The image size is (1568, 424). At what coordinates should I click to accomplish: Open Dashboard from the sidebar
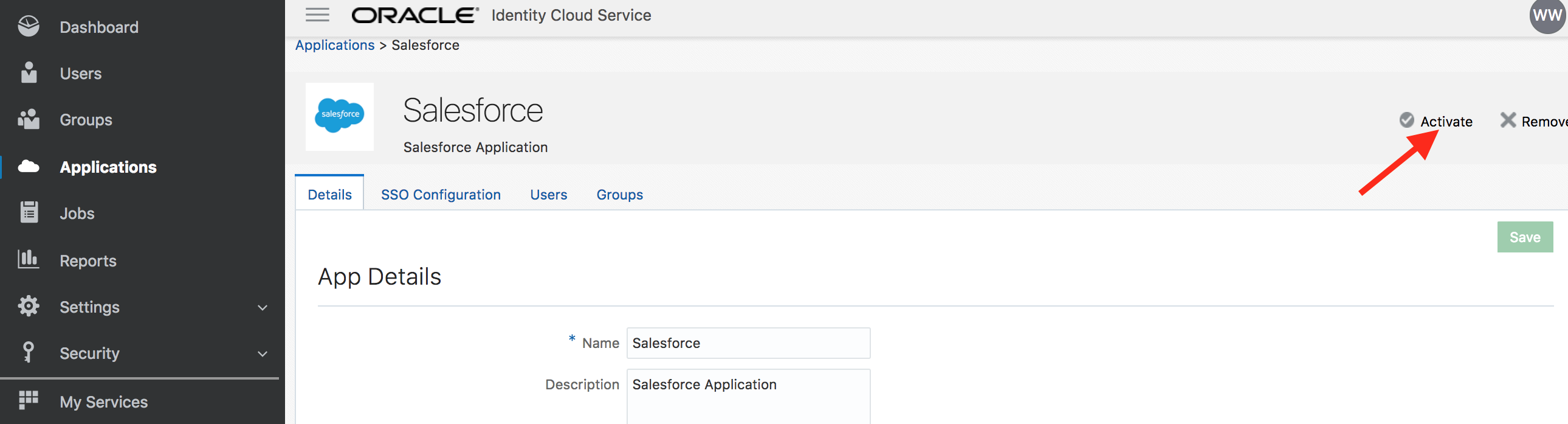99,27
